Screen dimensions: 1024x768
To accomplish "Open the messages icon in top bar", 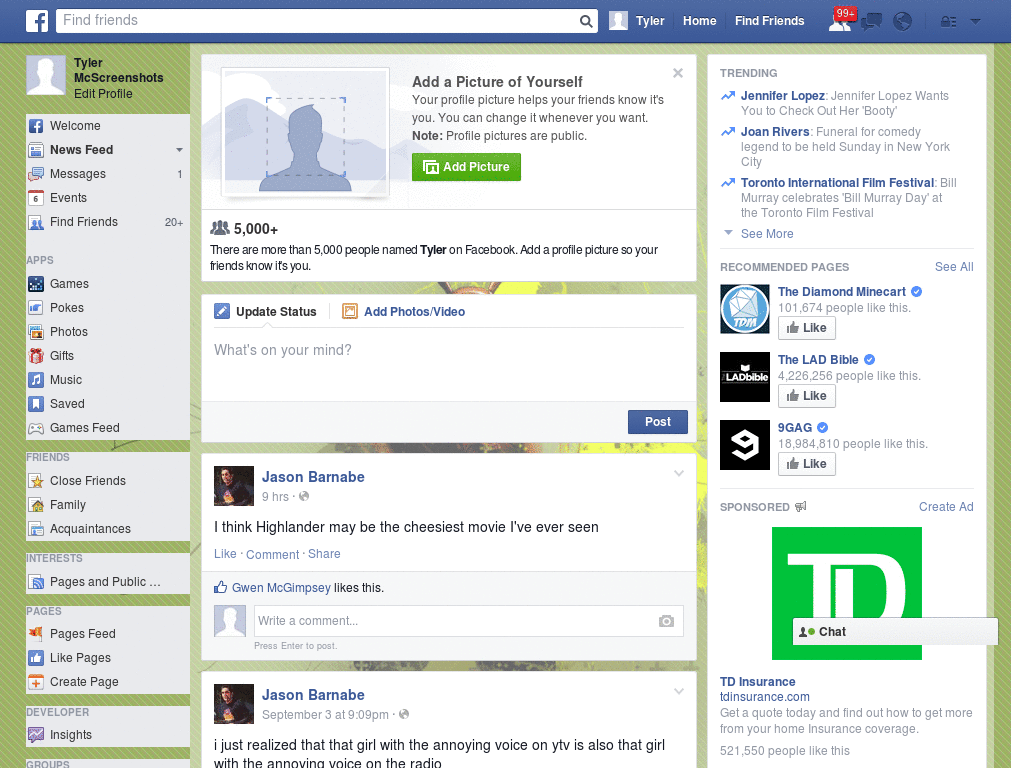I will click(x=871, y=22).
